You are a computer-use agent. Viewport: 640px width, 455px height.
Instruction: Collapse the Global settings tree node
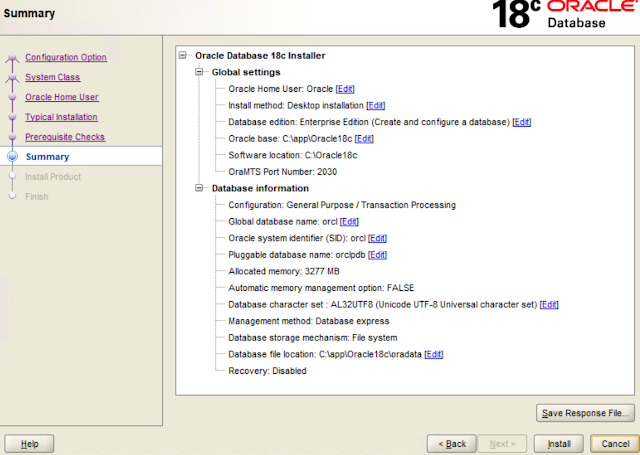coord(199,72)
